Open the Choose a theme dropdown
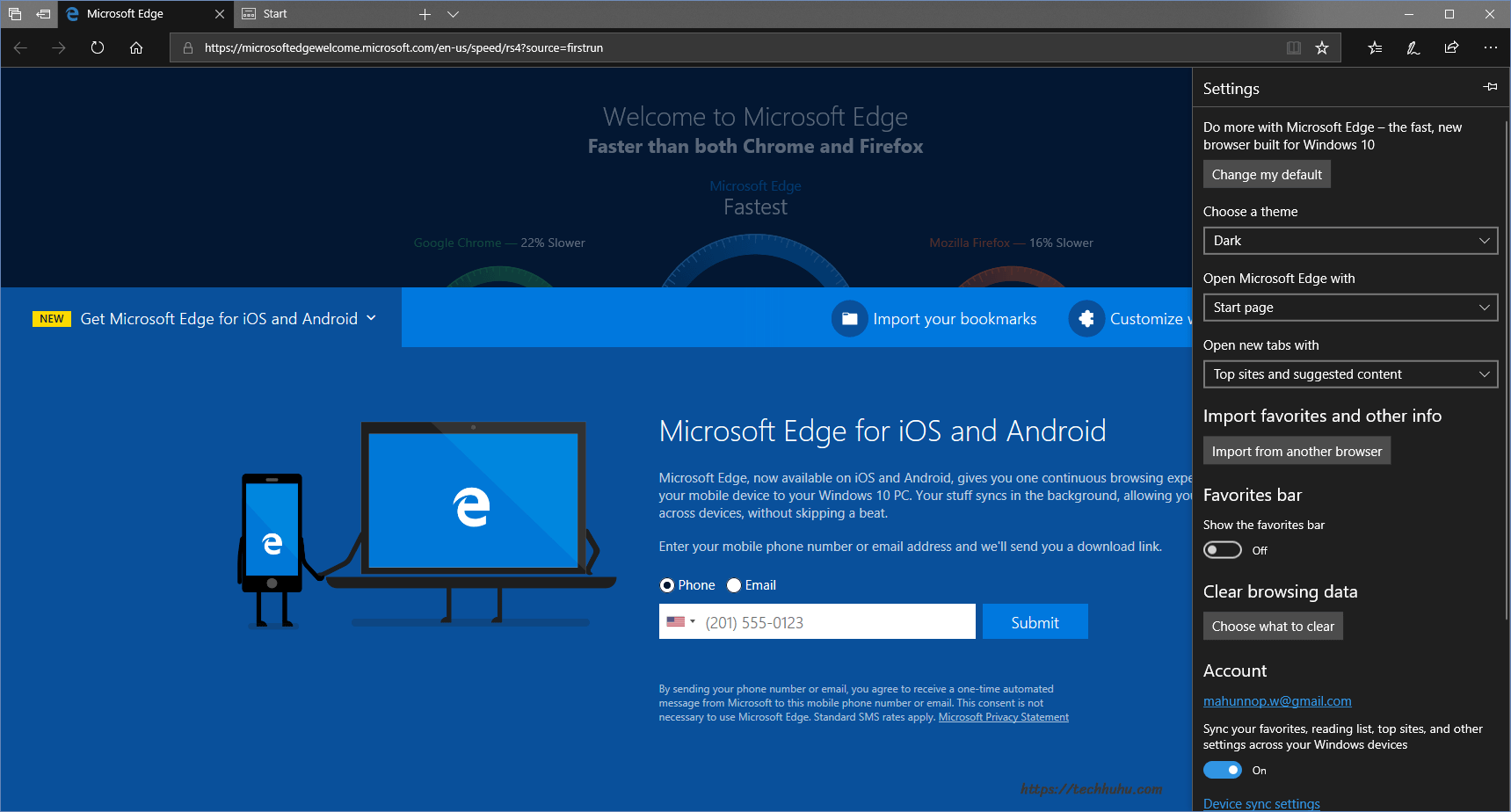This screenshot has width=1511, height=812. (x=1349, y=240)
